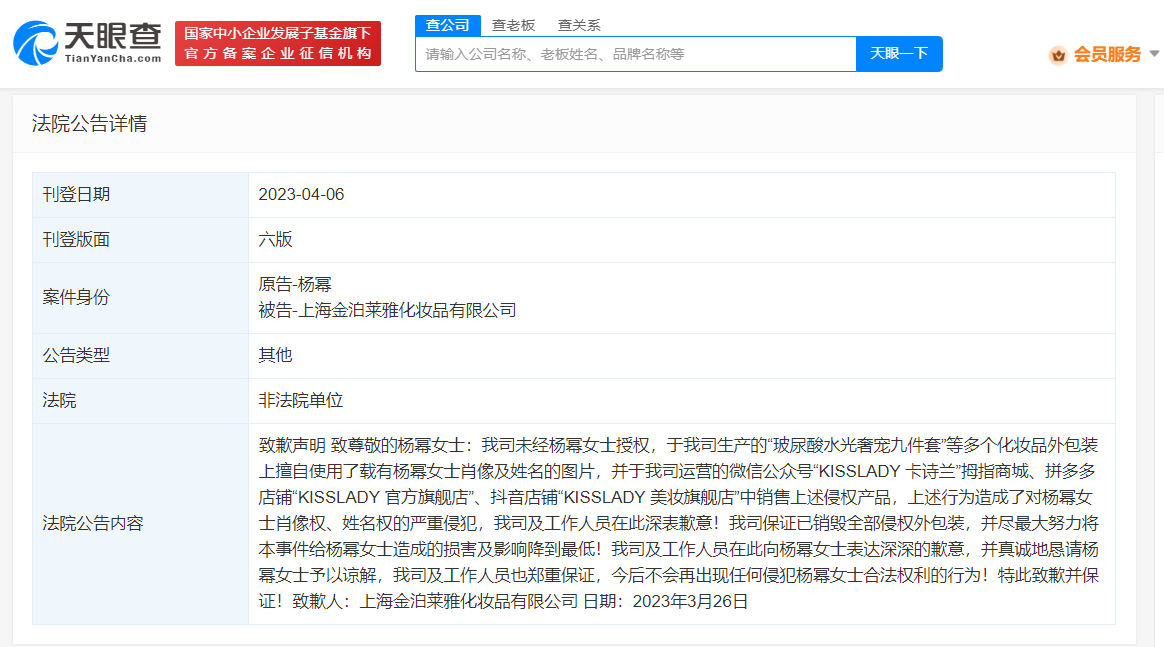Click the 法院公告详情 heading
This screenshot has width=1164, height=647.
(89, 123)
